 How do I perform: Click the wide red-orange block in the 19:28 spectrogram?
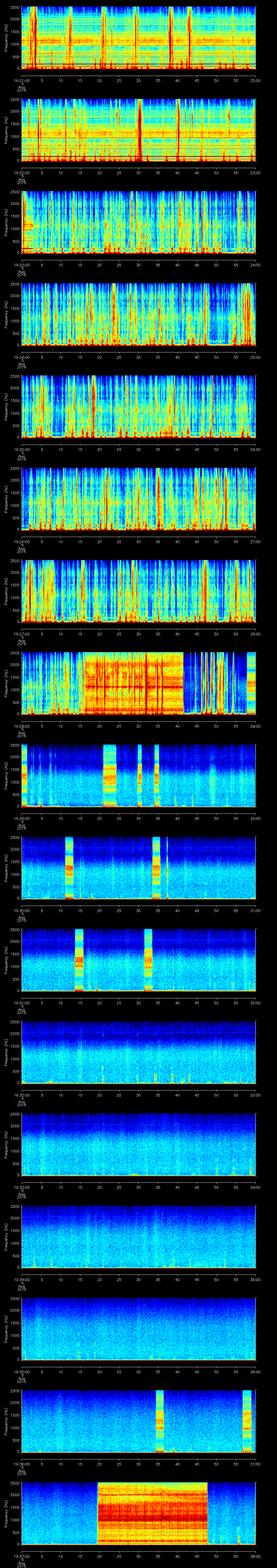(134, 683)
